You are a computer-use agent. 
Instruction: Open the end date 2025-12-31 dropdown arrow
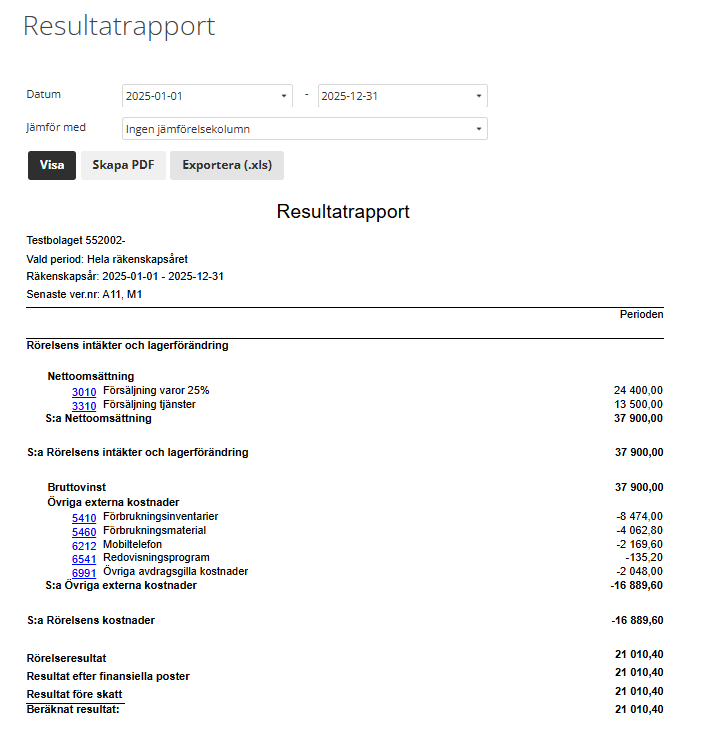pyautogui.click(x=479, y=96)
